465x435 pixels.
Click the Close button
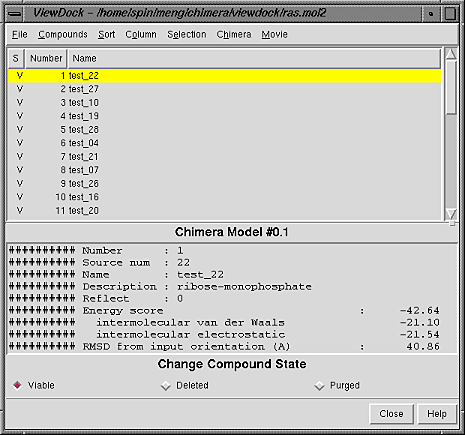[391, 414]
